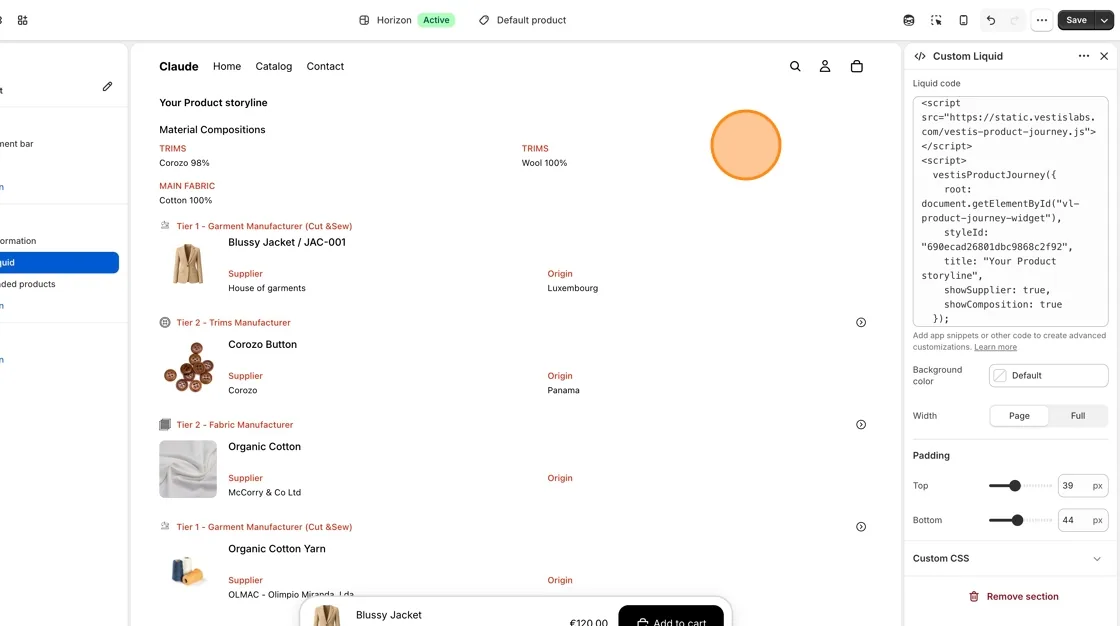Expand the Organic Cotton Yarn row arrow

[x=861, y=527]
